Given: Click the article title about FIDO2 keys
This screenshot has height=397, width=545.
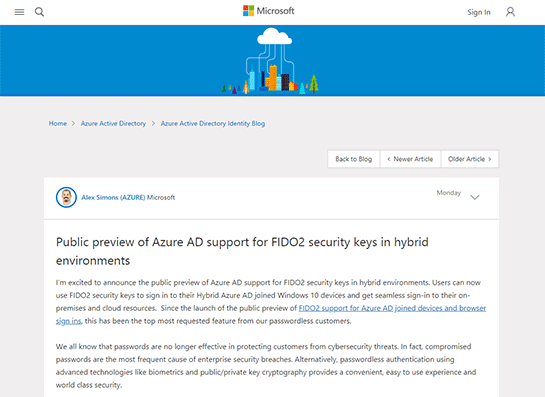Looking at the screenshot, I should 242,251.
